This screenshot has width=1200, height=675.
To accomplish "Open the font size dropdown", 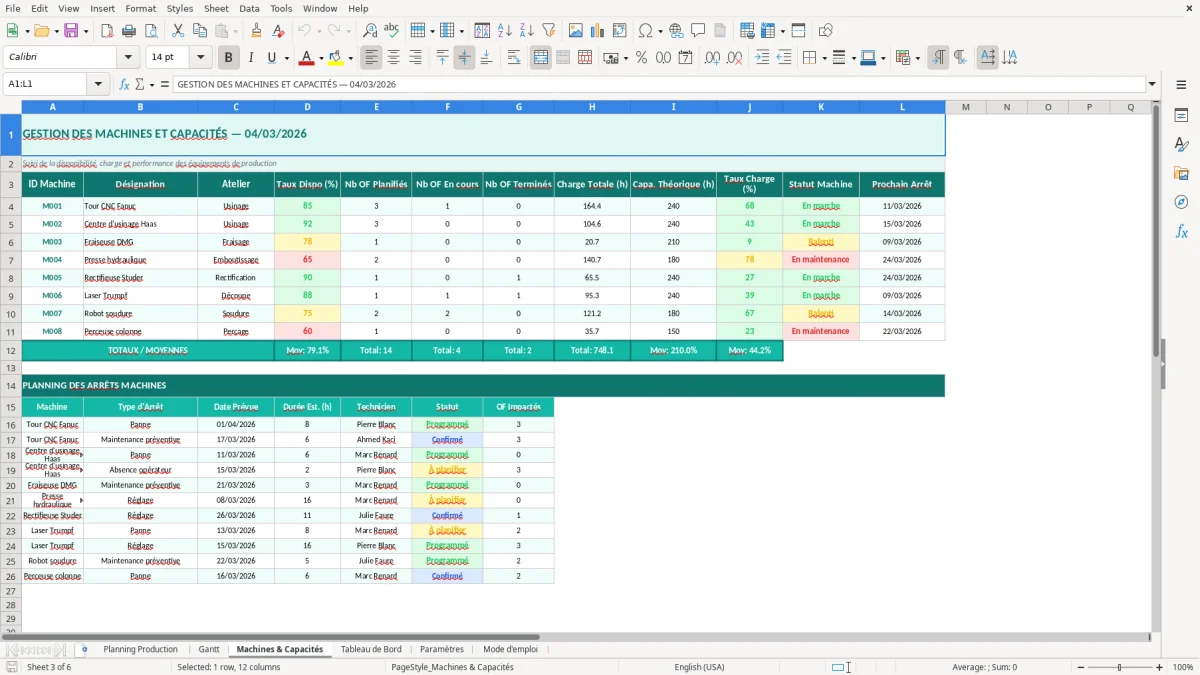I will tap(200, 58).
